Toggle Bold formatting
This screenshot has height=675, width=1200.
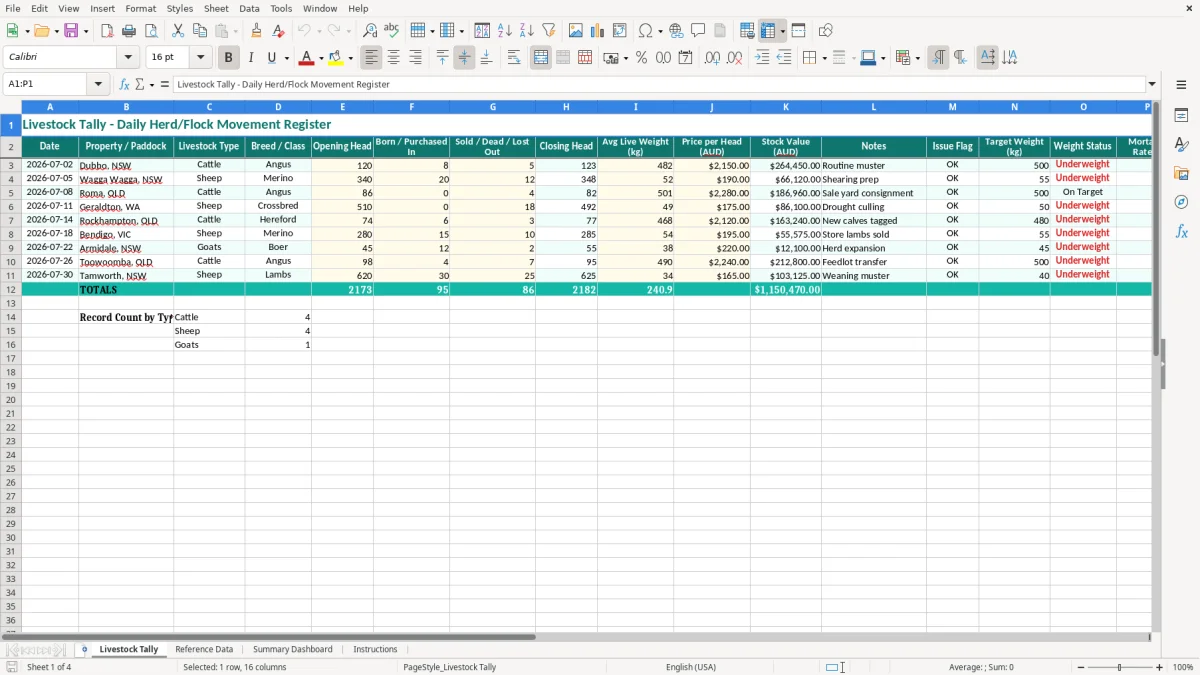(229, 58)
